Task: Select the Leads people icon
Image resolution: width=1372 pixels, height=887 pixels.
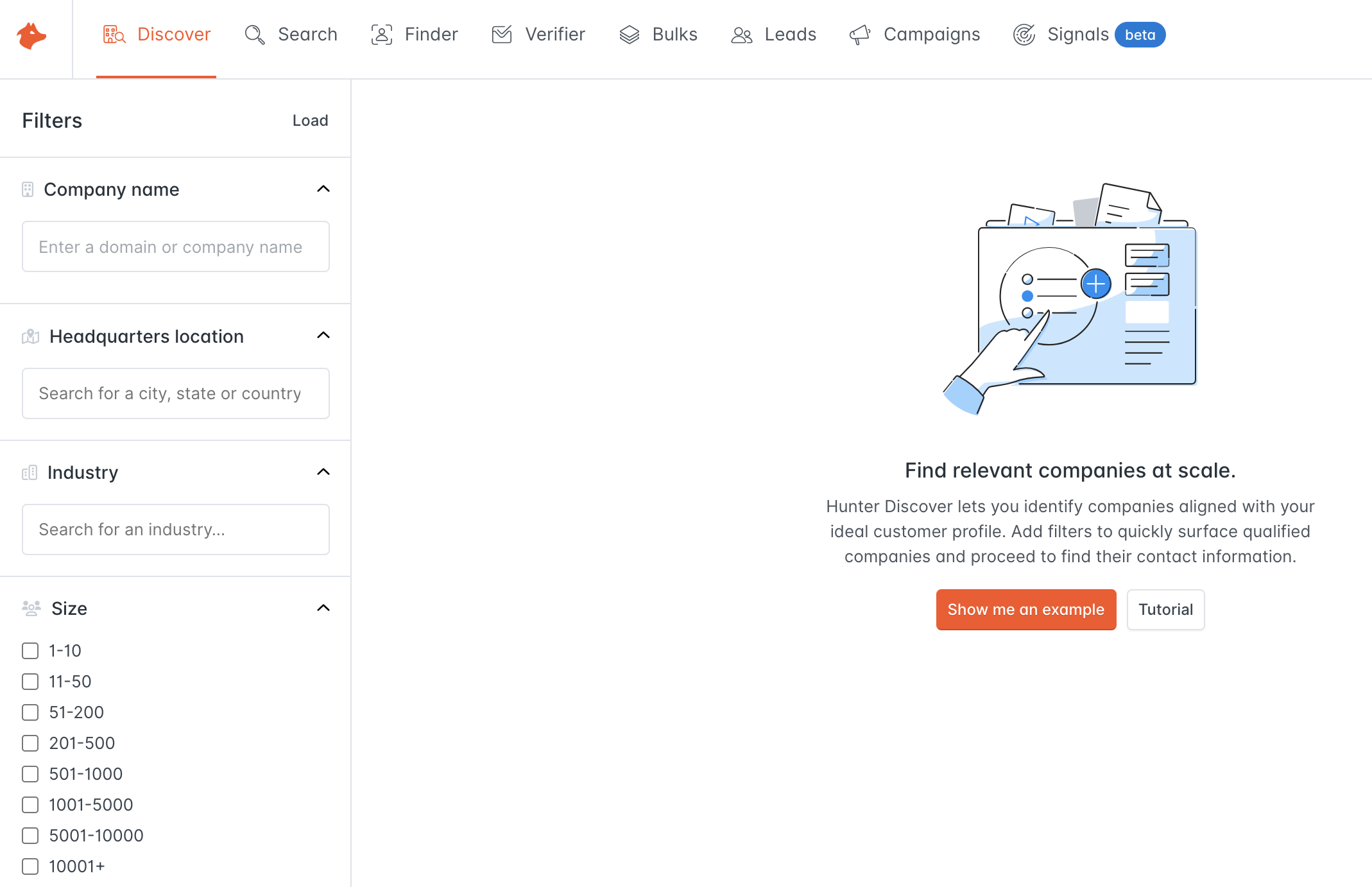Action: [742, 36]
